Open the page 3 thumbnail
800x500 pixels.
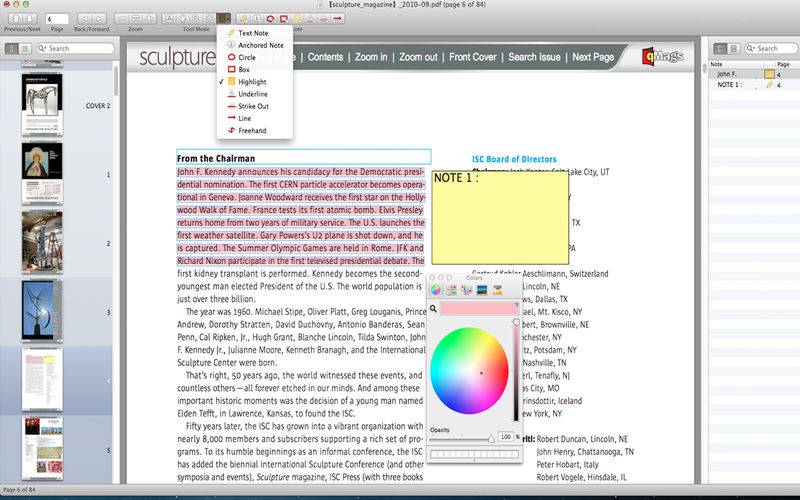(42, 311)
